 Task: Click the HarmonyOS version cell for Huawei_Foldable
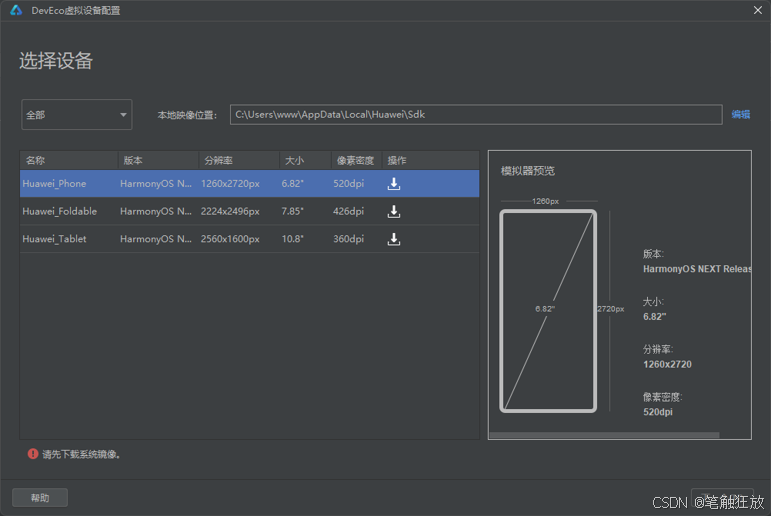(x=156, y=211)
